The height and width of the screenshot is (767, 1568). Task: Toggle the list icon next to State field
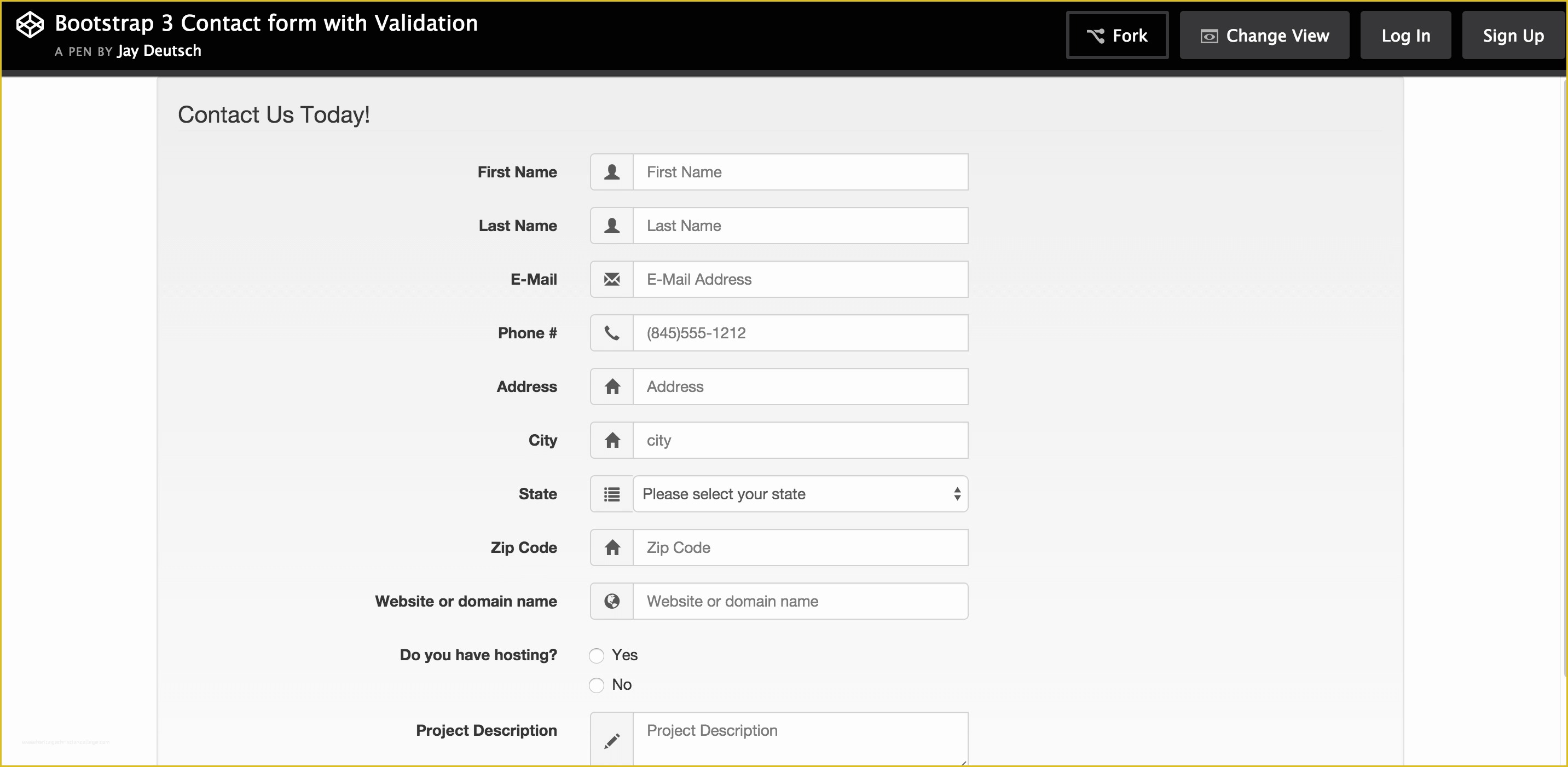click(611, 494)
